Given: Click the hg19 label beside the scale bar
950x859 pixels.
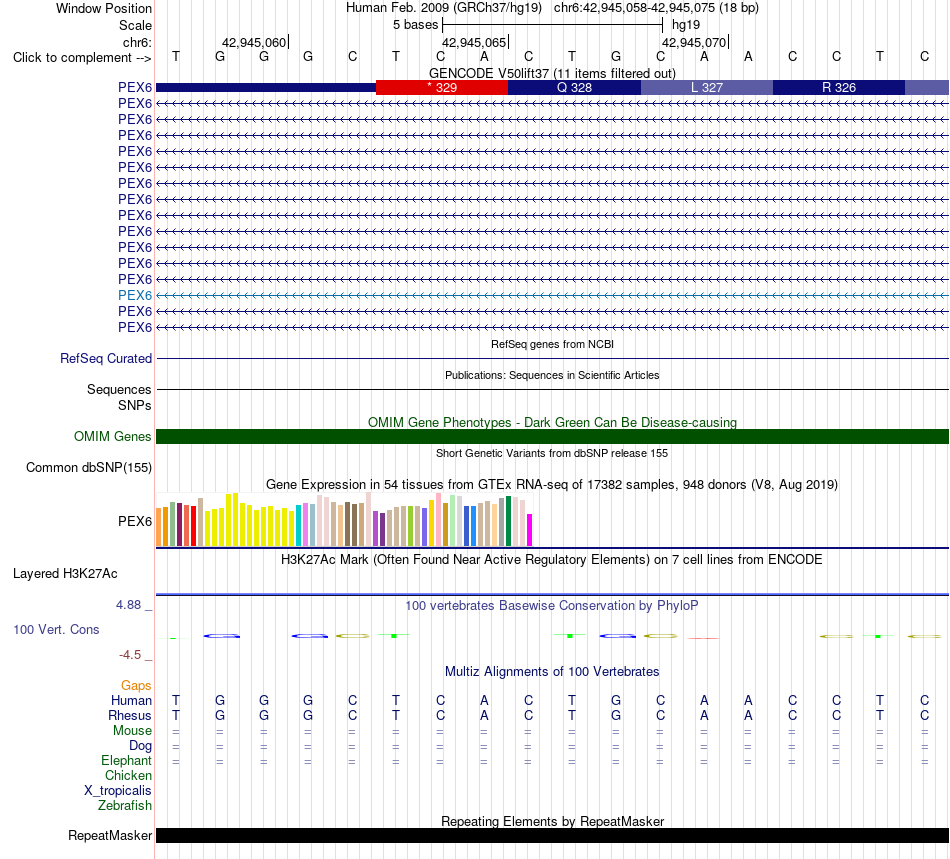Looking at the screenshot, I should [686, 25].
